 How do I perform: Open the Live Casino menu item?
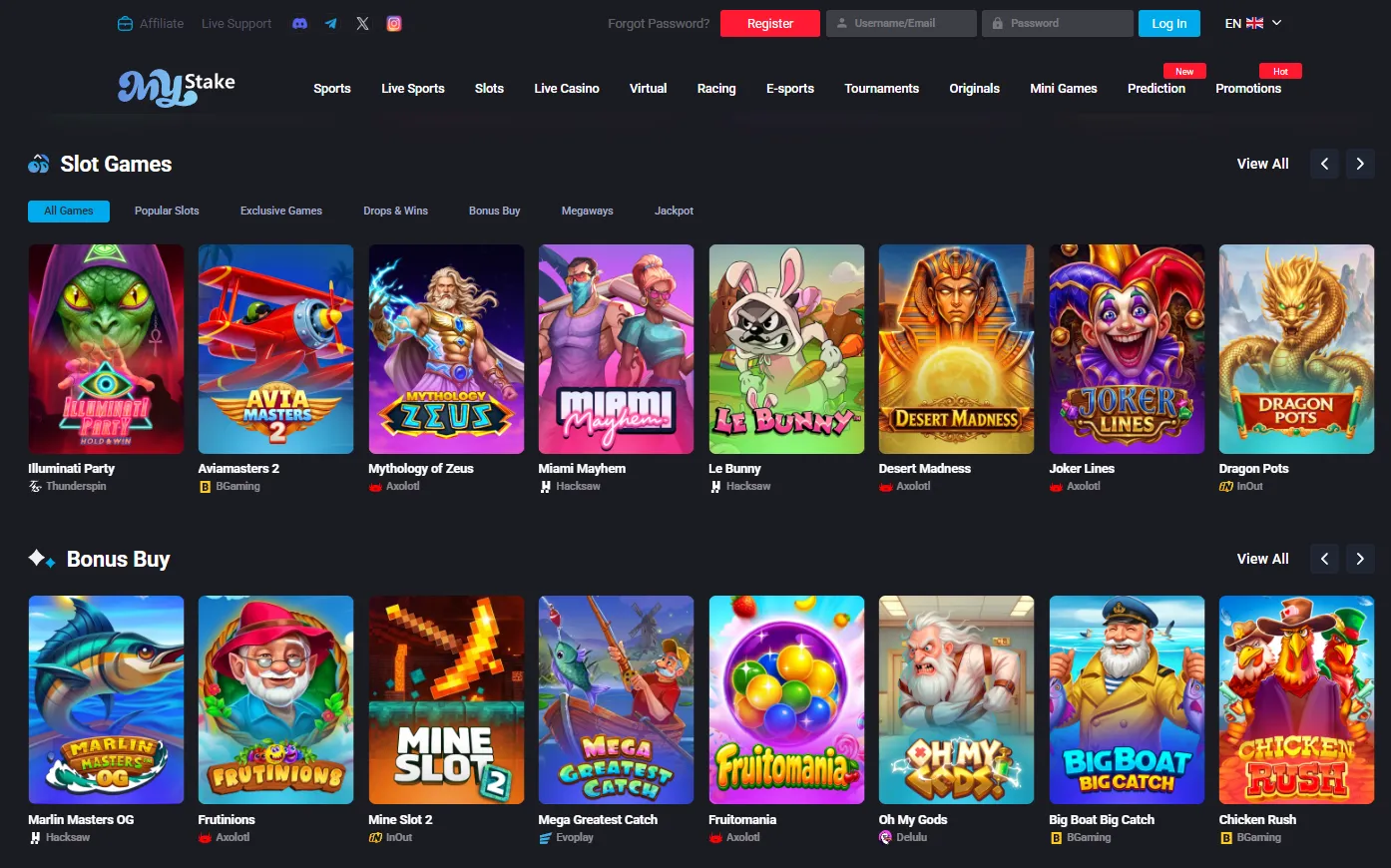point(567,88)
